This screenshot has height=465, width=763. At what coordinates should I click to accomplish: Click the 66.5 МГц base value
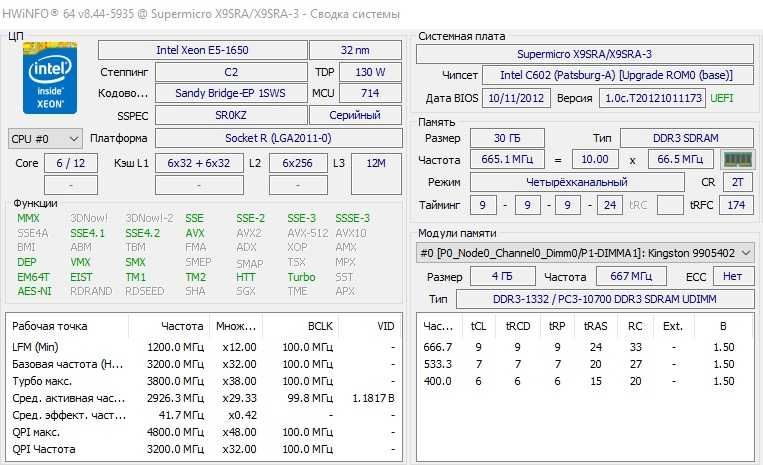pos(681,160)
